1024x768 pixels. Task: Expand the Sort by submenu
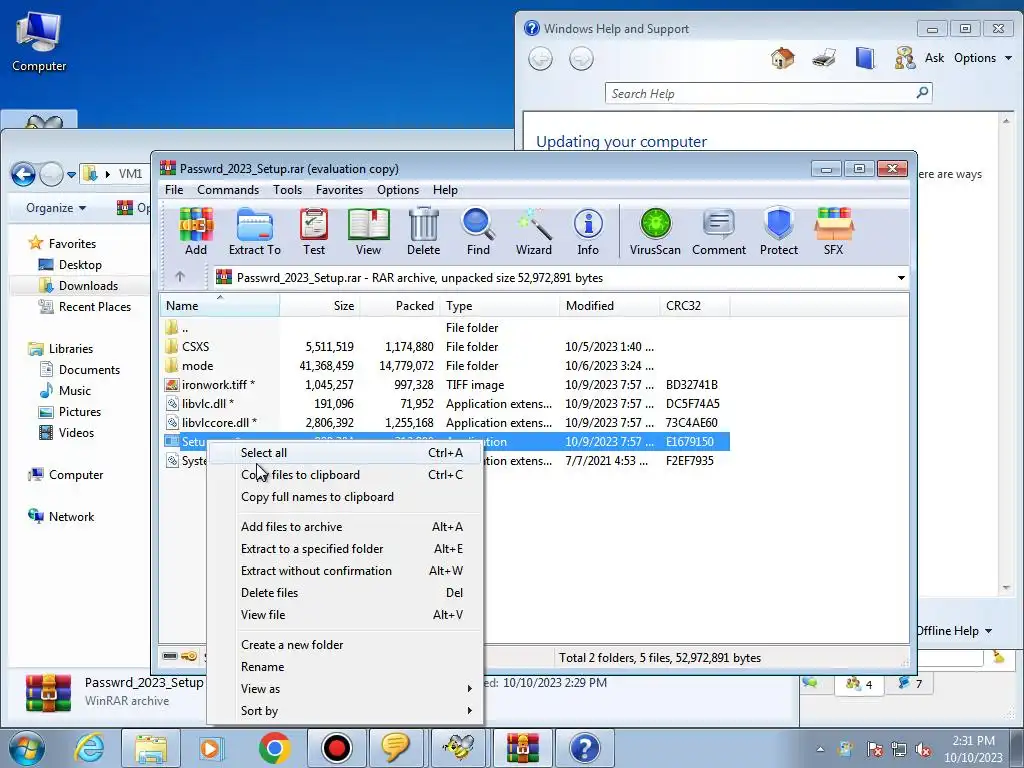[352, 711]
